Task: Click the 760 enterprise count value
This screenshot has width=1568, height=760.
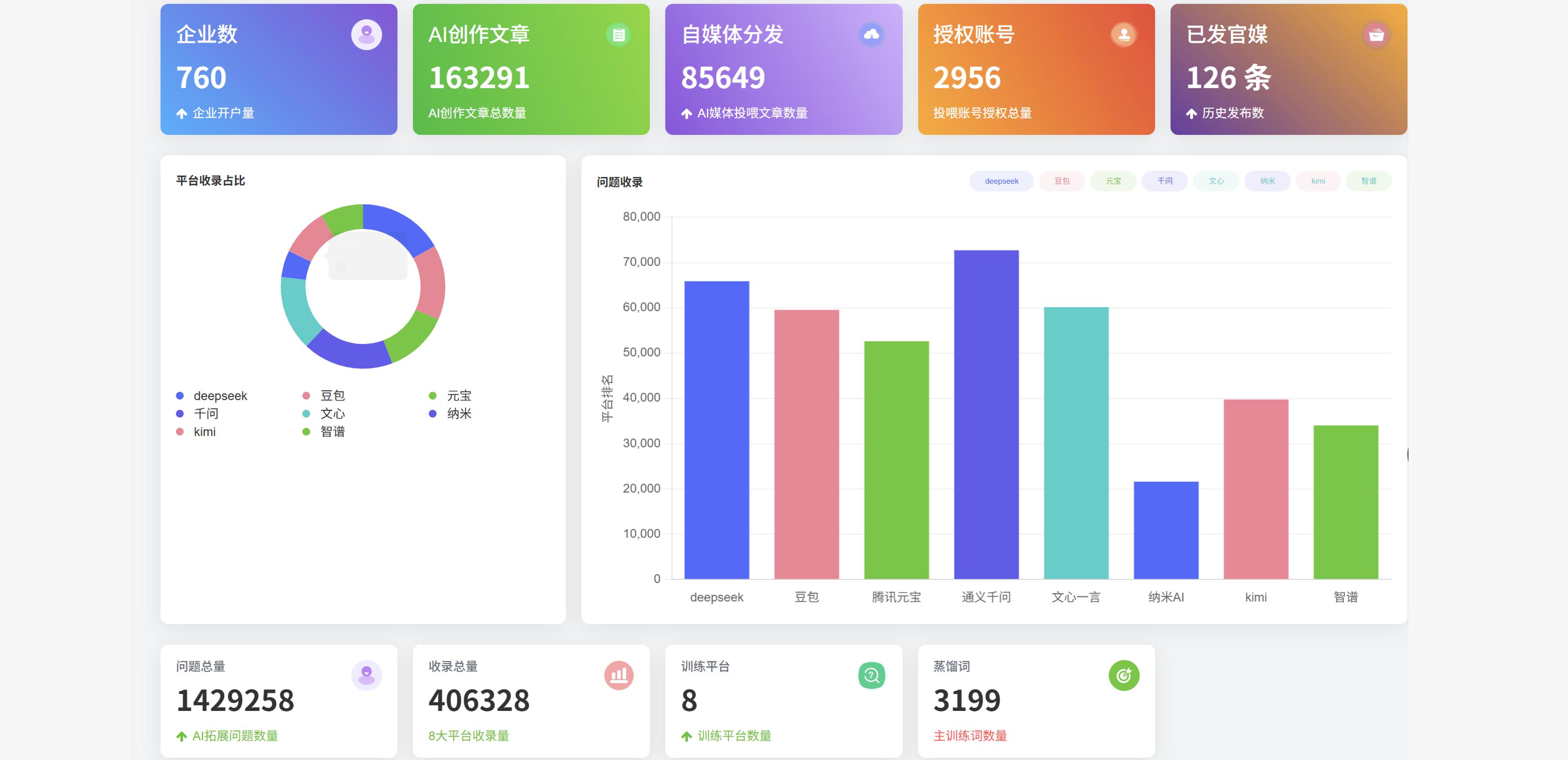Action: (201, 78)
